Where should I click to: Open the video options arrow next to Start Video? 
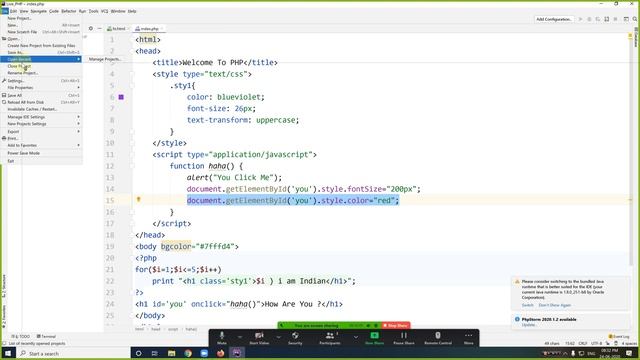pos(278,337)
